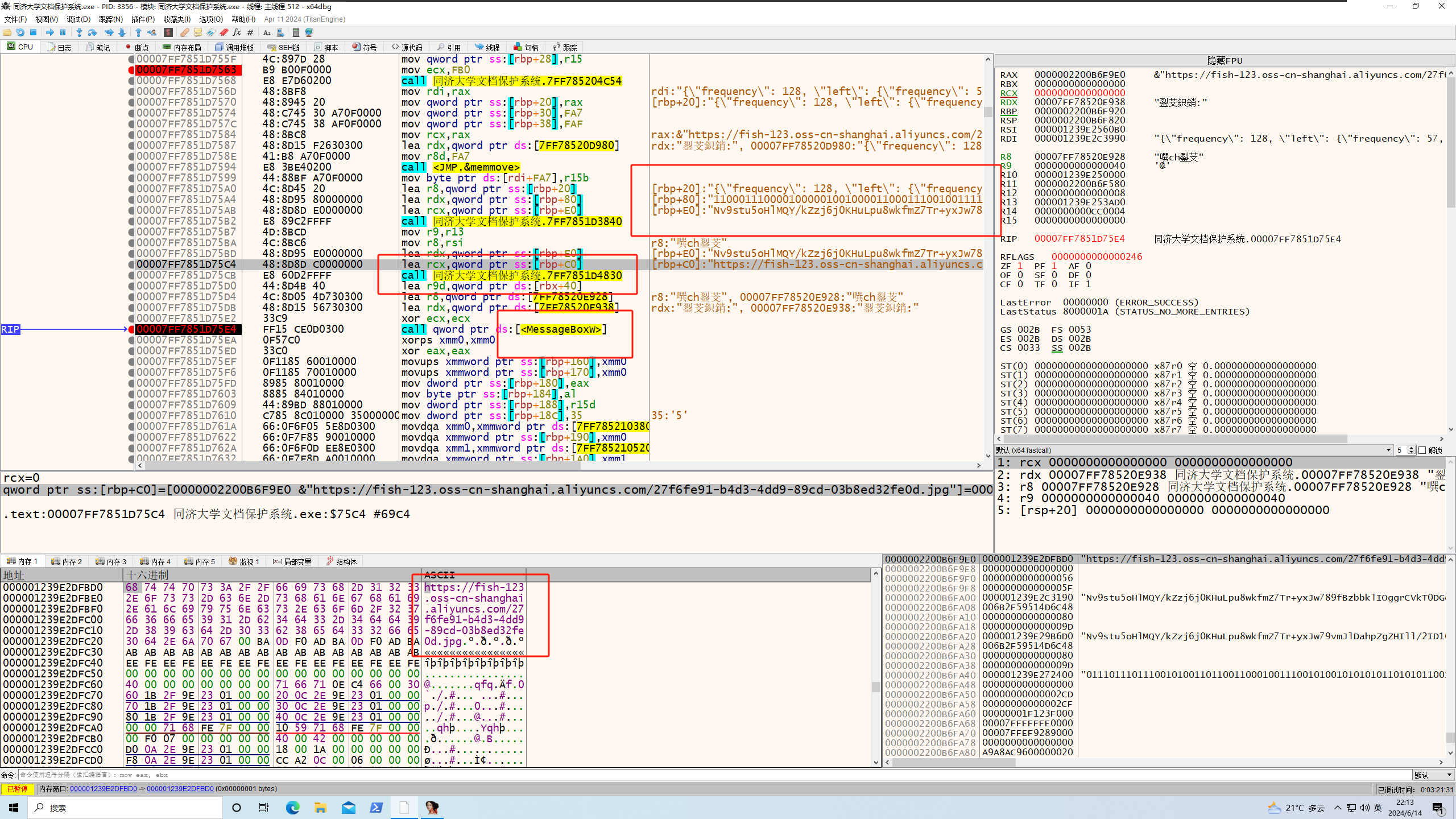Click the Open file toolbar icon

[7, 32]
